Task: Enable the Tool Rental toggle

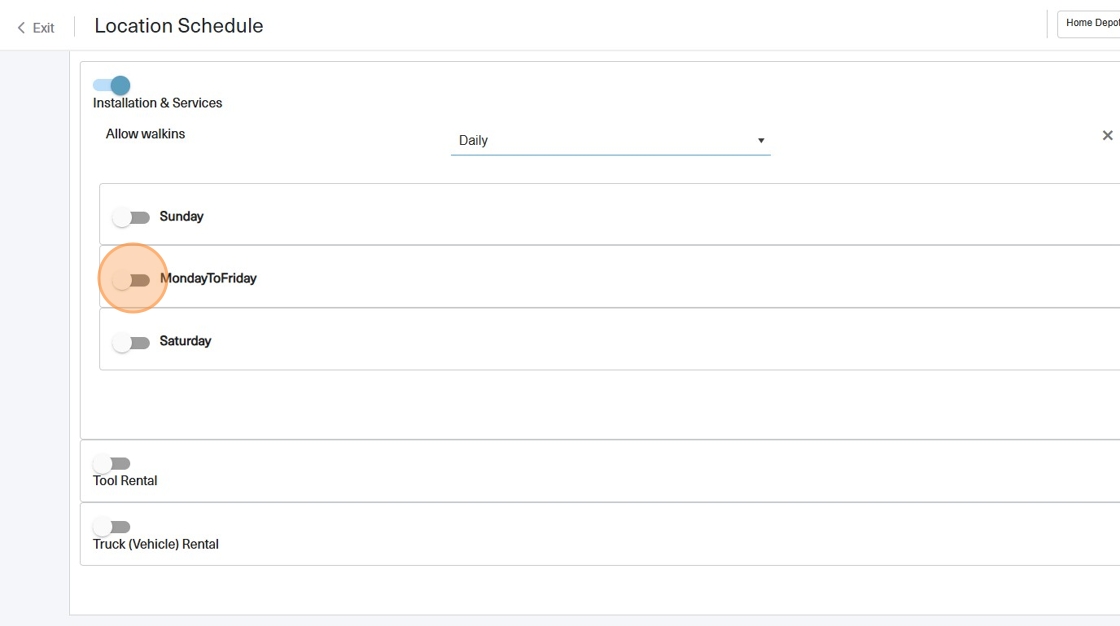Action: tap(112, 464)
